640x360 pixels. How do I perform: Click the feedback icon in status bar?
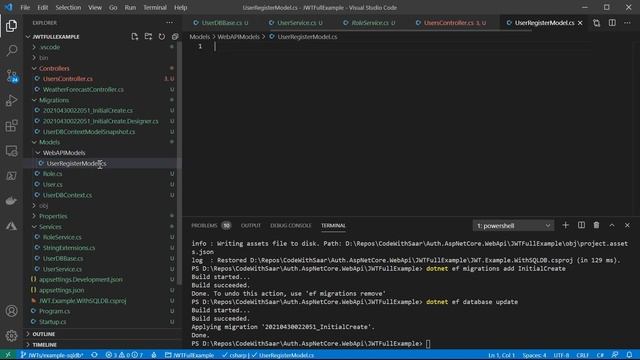615,355
